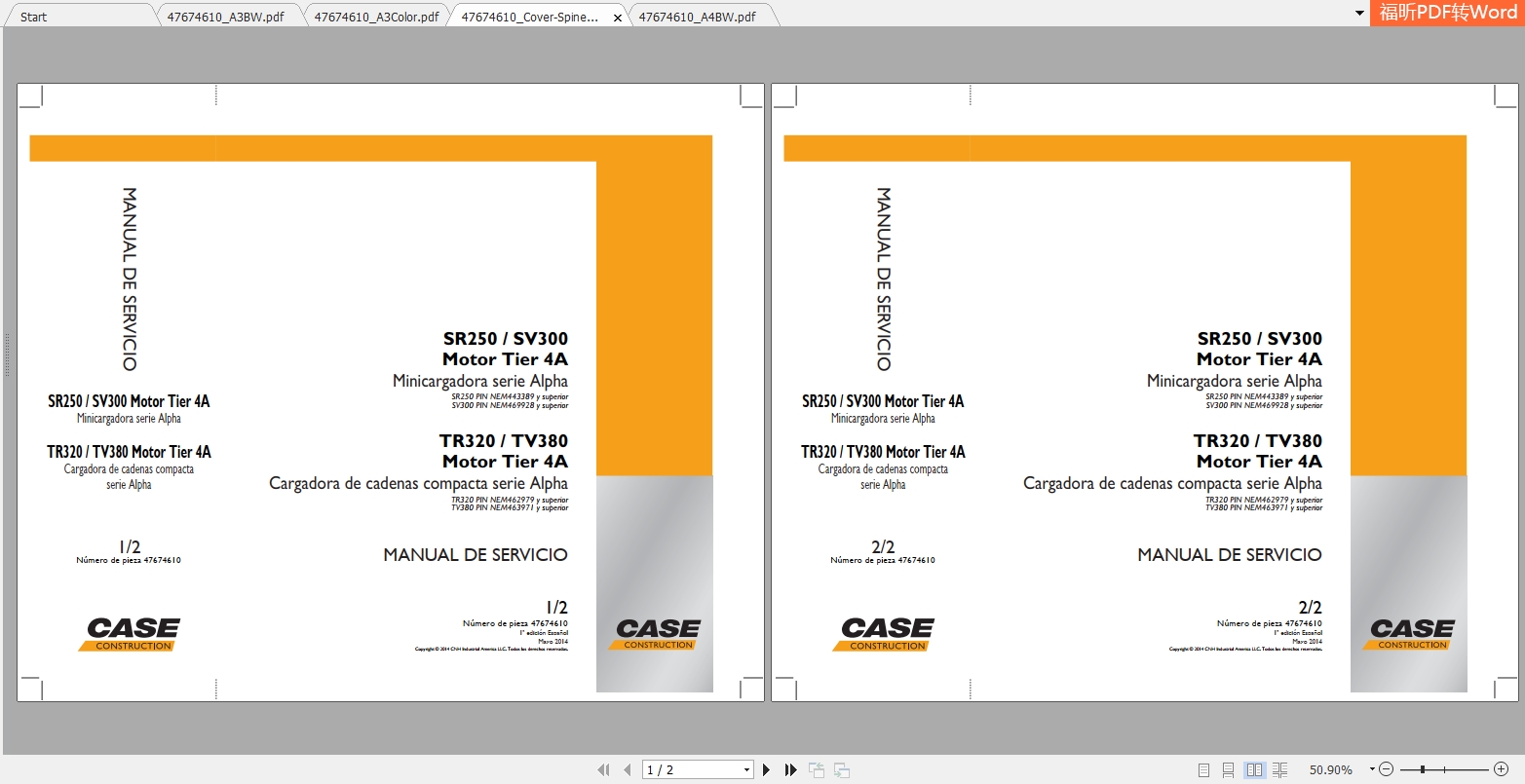Close the 47674610_Cover-Spine tab
Viewport: 1525px width, 784px height.
point(617,18)
